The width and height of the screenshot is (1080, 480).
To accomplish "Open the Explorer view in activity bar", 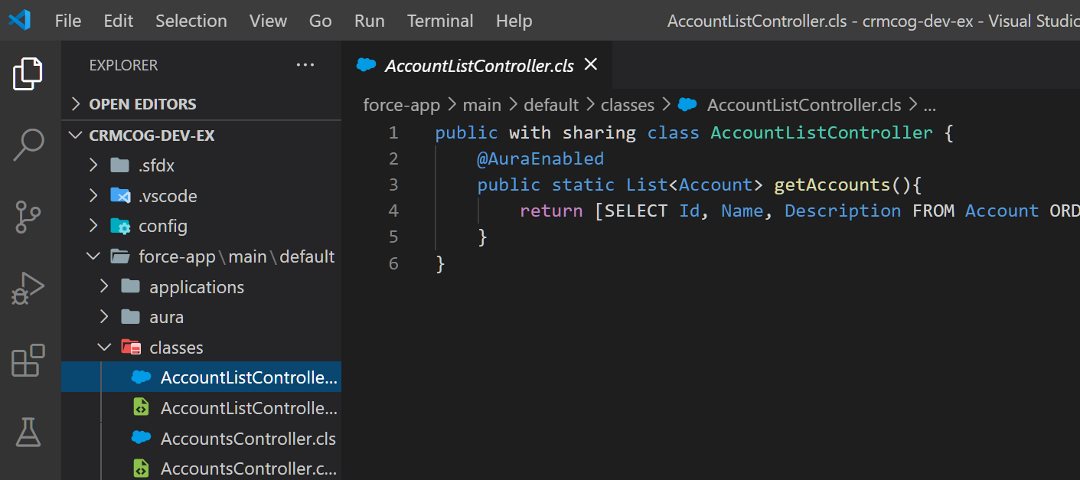I will pyautogui.click(x=28, y=74).
